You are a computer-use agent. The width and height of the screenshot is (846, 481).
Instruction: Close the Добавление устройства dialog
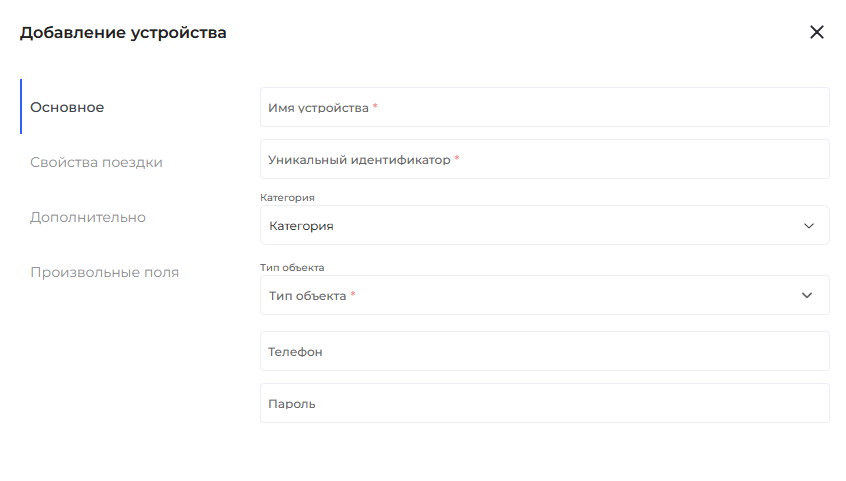pos(817,32)
